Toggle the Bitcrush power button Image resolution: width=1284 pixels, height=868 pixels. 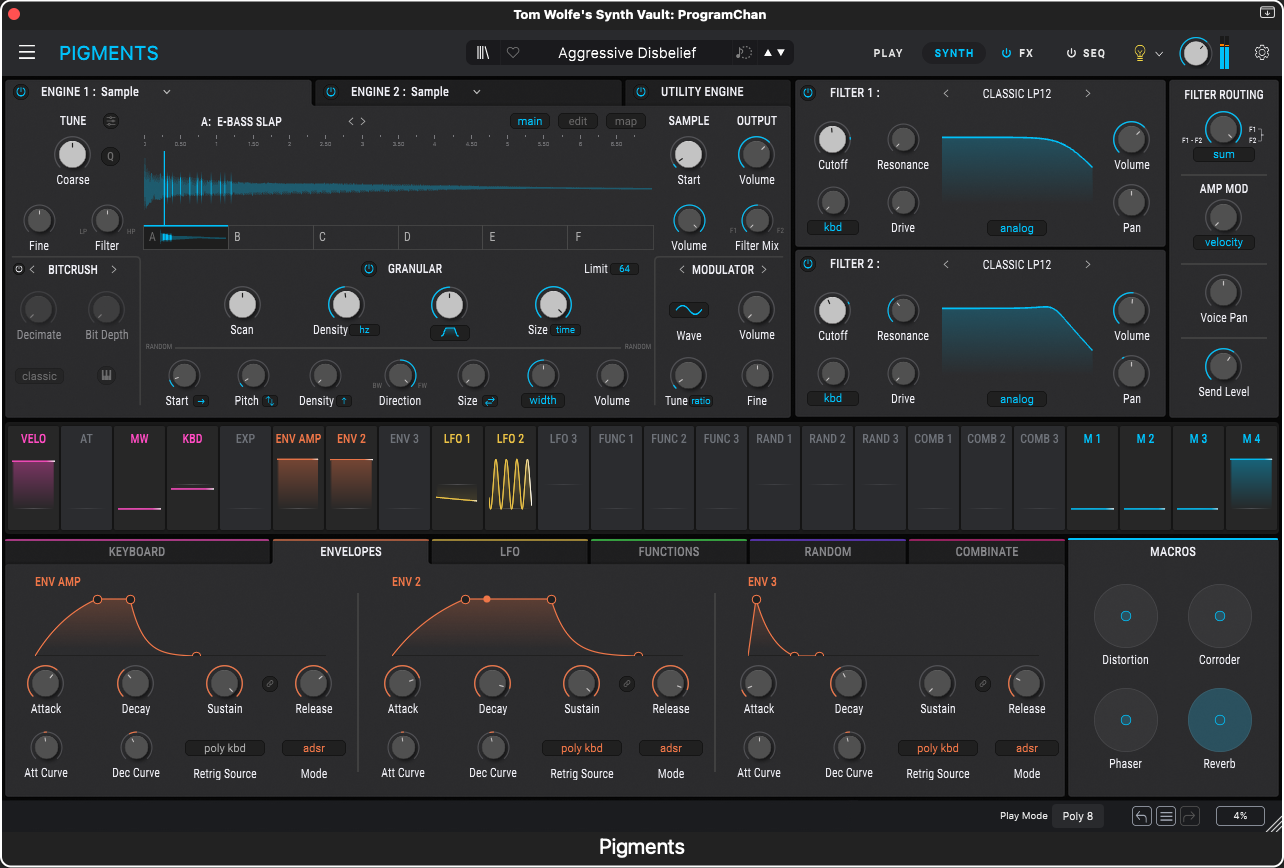[19, 269]
